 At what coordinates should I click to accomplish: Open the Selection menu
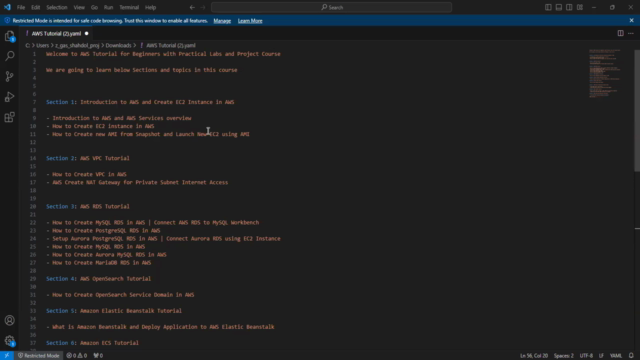tap(57, 7)
